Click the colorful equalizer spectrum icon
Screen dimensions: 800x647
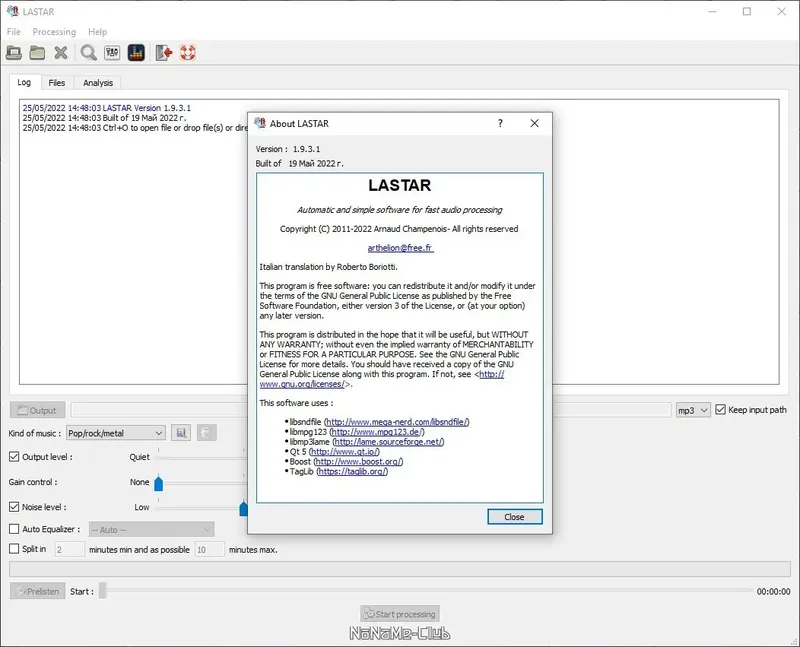coord(136,53)
